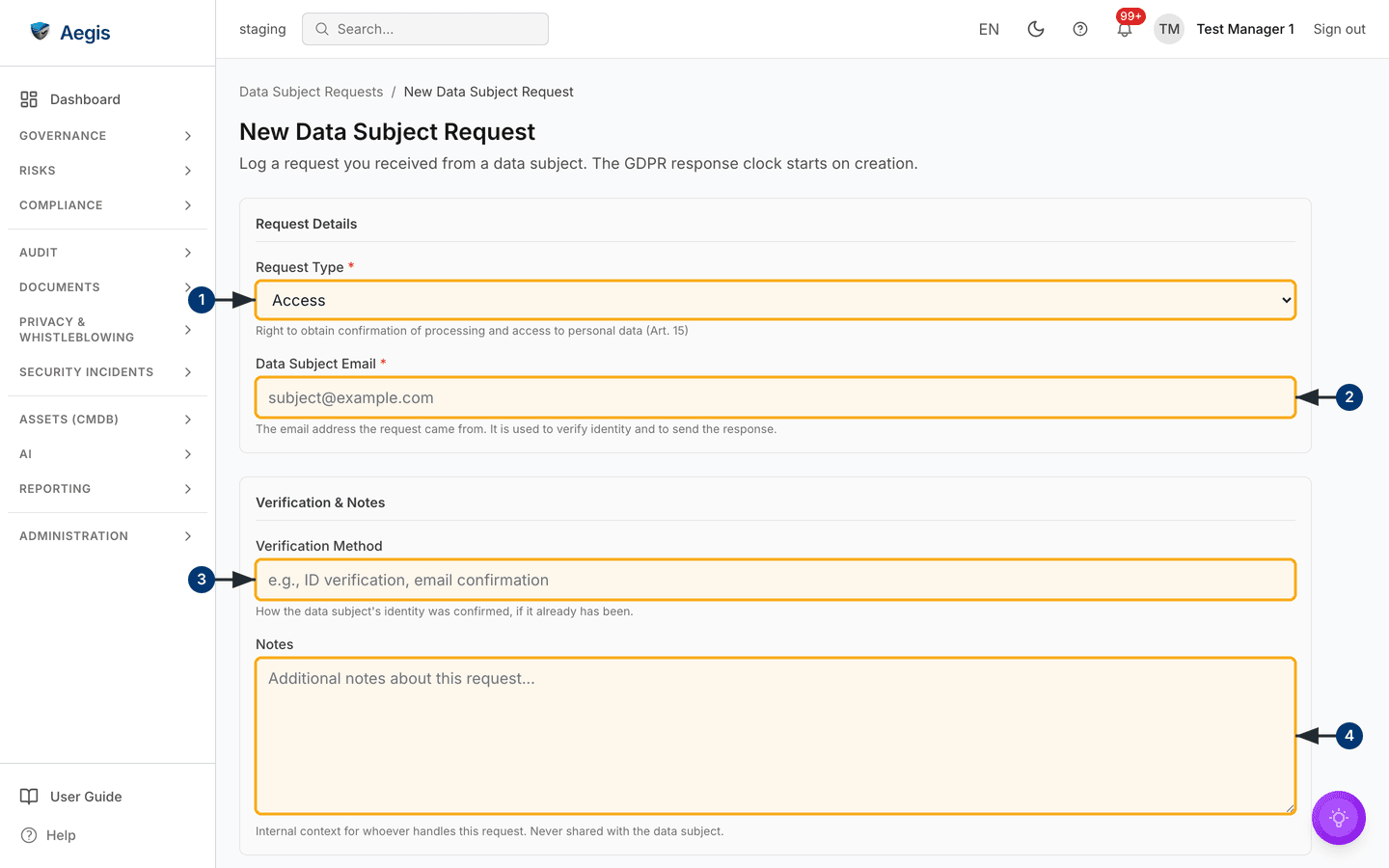The height and width of the screenshot is (868, 1389).
Task: Click Sign out
Action: click(x=1339, y=29)
